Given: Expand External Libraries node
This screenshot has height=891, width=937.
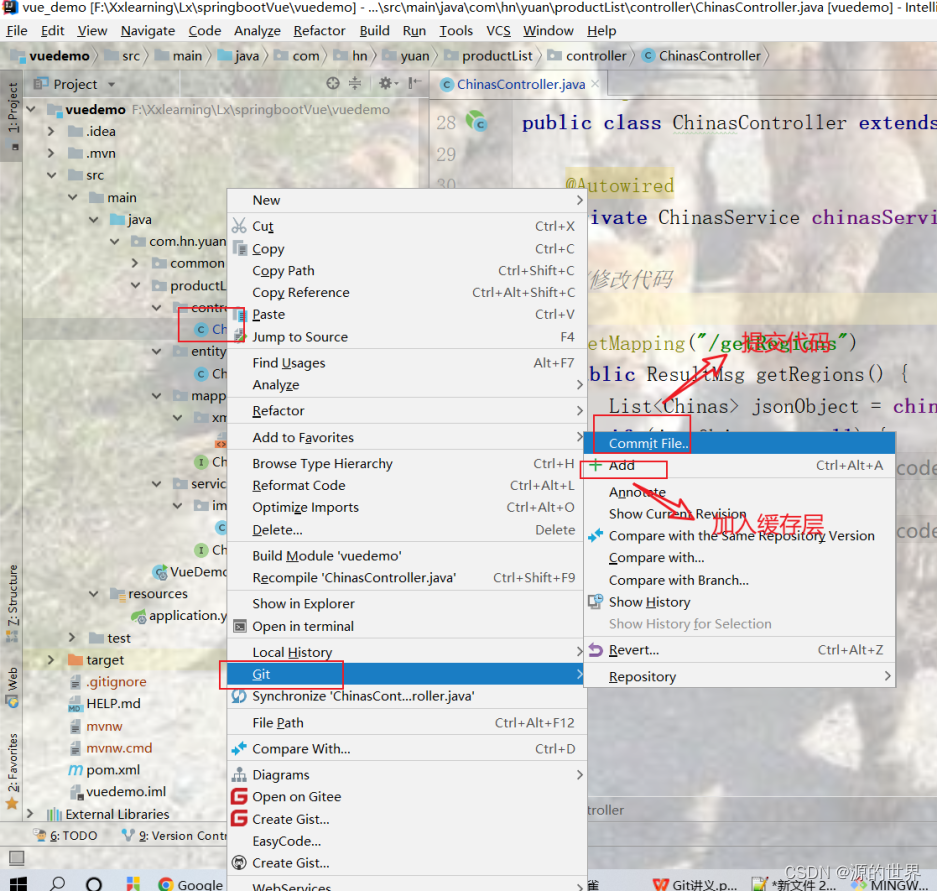Looking at the screenshot, I should point(30,814).
